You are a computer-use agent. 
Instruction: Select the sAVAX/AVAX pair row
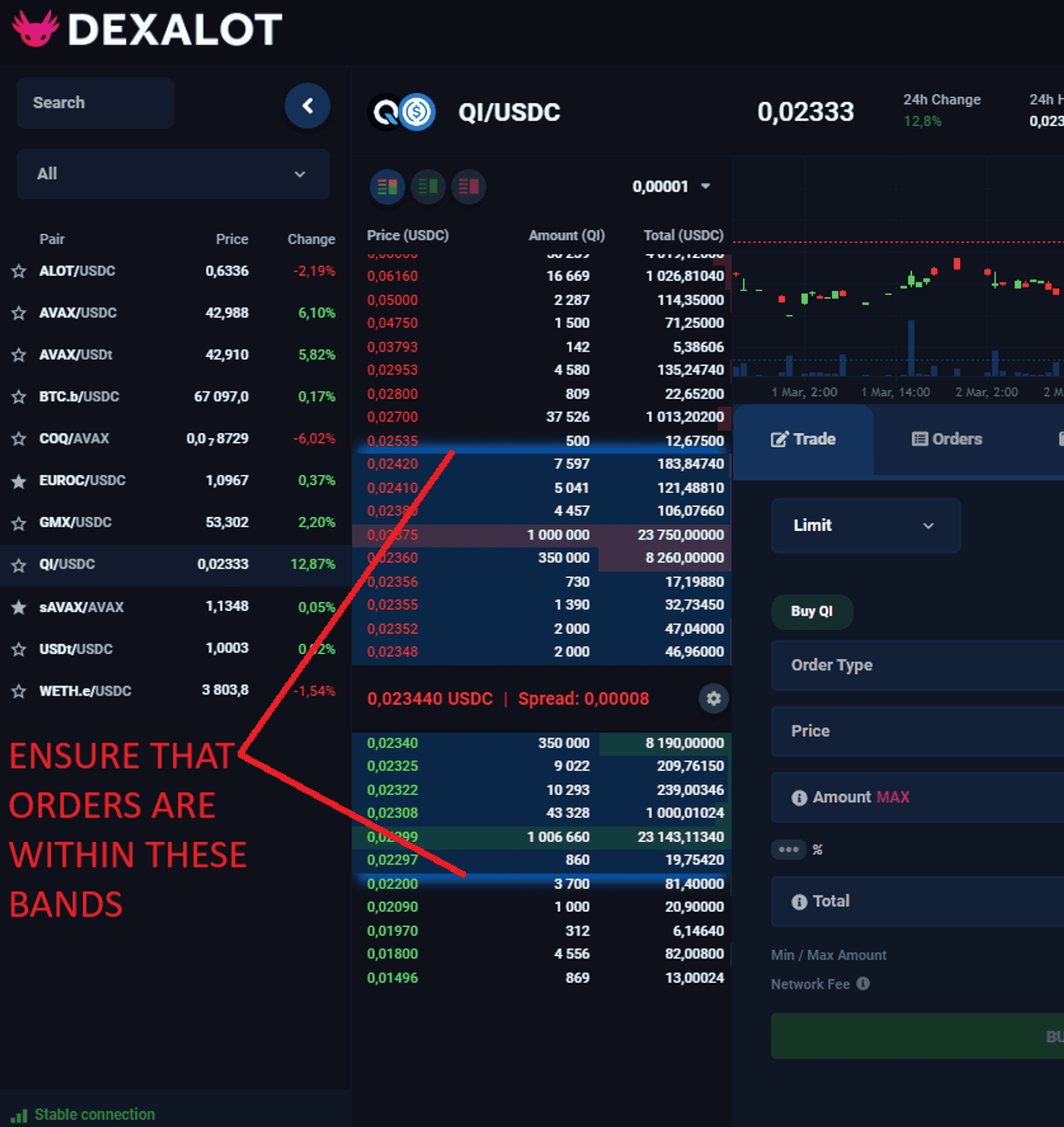(x=175, y=607)
